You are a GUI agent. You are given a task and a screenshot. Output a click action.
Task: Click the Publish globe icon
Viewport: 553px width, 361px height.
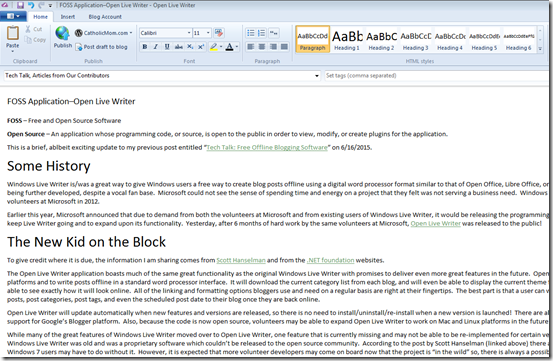[x=62, y=33]
